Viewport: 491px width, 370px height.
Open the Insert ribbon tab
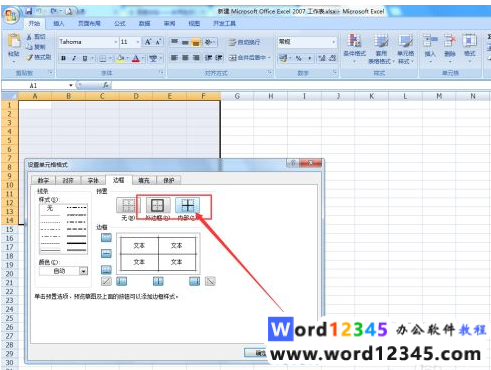click(x=59, y=23)
